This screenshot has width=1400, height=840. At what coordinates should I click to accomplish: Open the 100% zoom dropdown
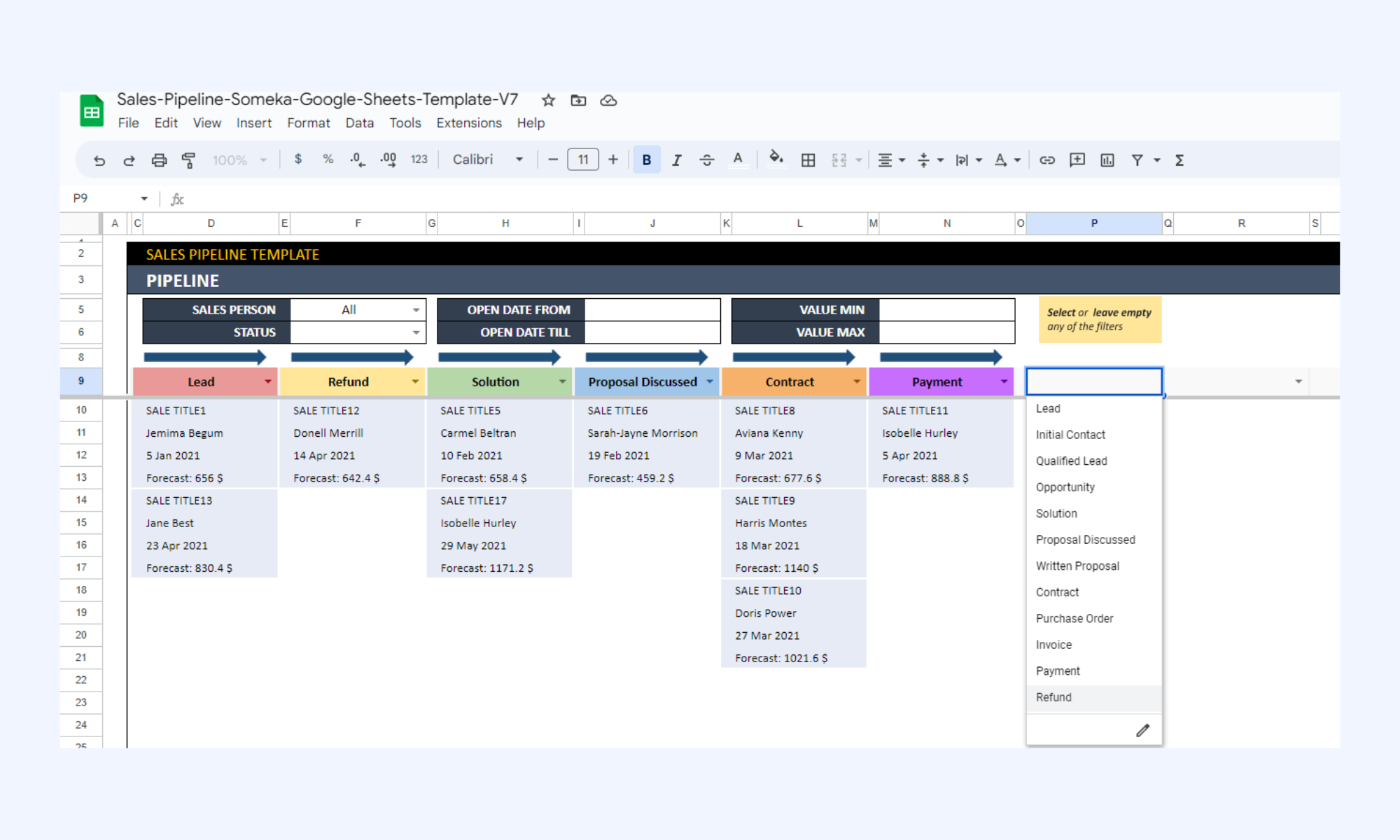[239, 160]
